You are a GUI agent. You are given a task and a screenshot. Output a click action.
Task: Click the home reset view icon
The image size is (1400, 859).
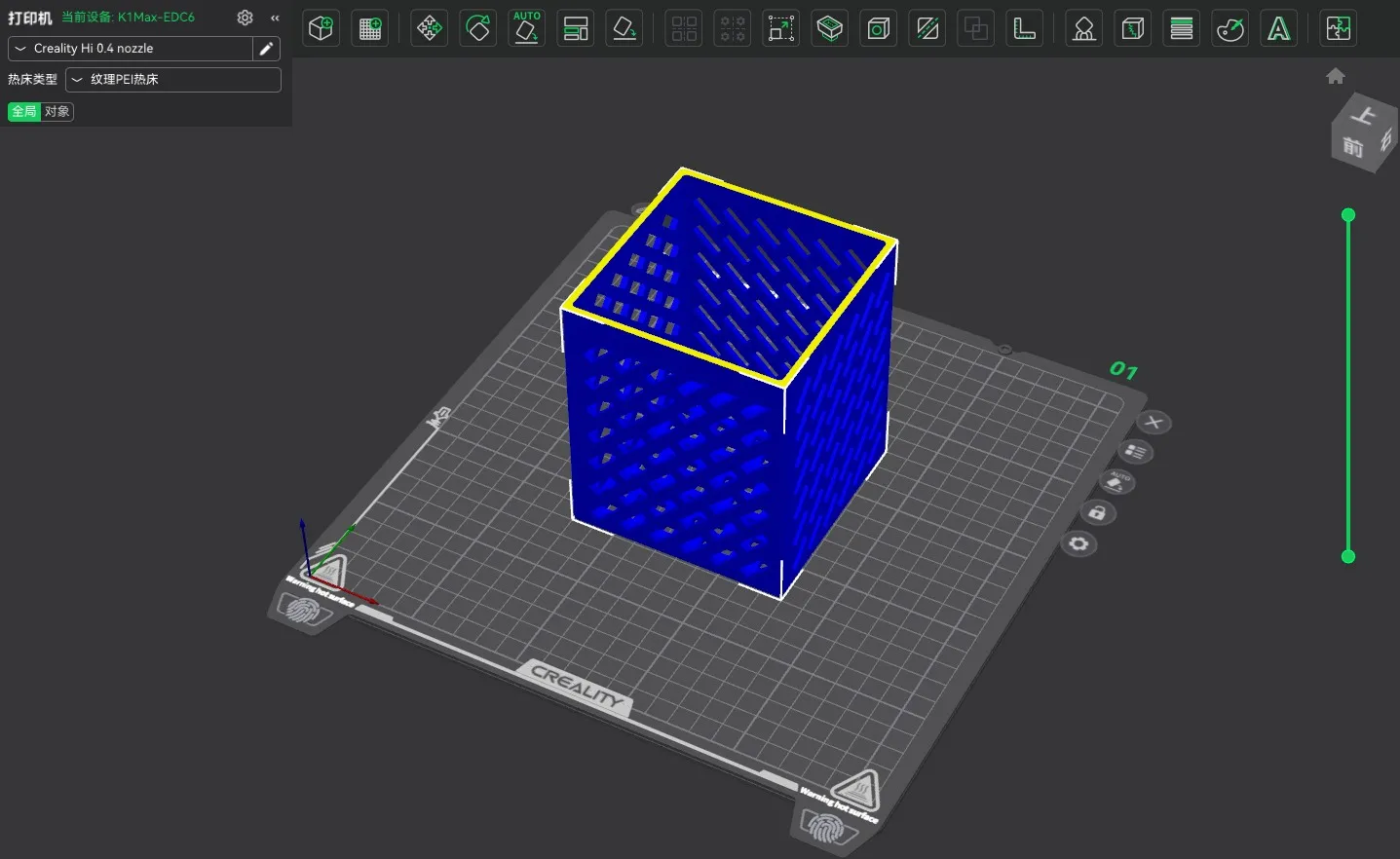(x=1336, y=76)
